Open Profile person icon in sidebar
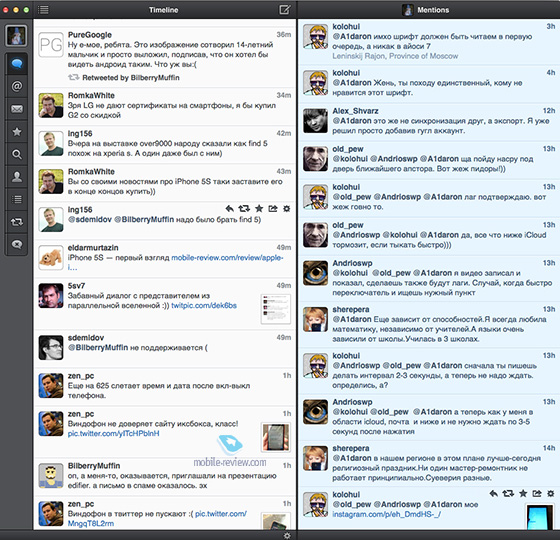This screenshot has width=560, height=540. tap(17, 177)
